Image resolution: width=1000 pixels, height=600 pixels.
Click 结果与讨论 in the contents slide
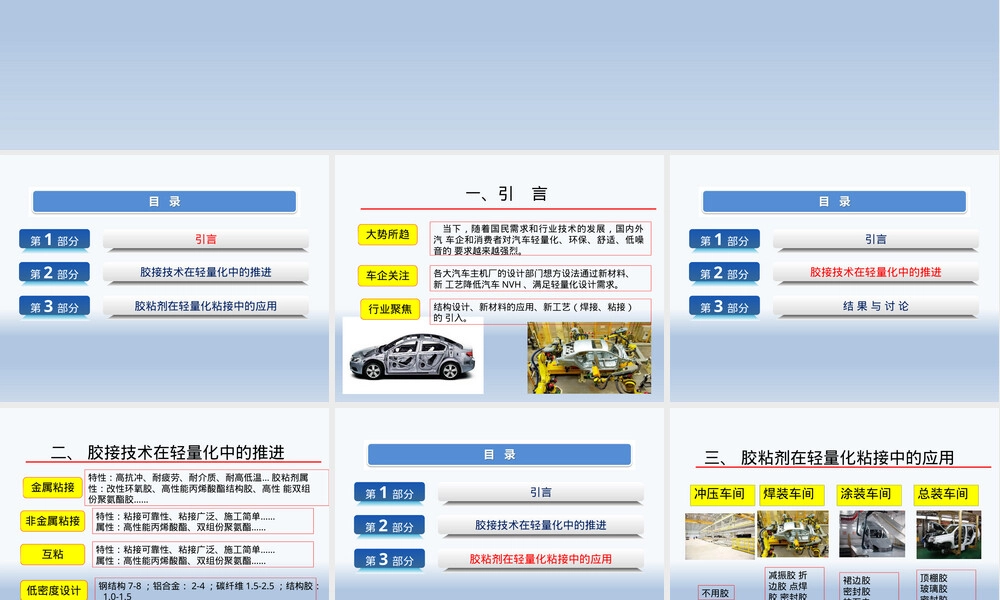click(876, 306)
